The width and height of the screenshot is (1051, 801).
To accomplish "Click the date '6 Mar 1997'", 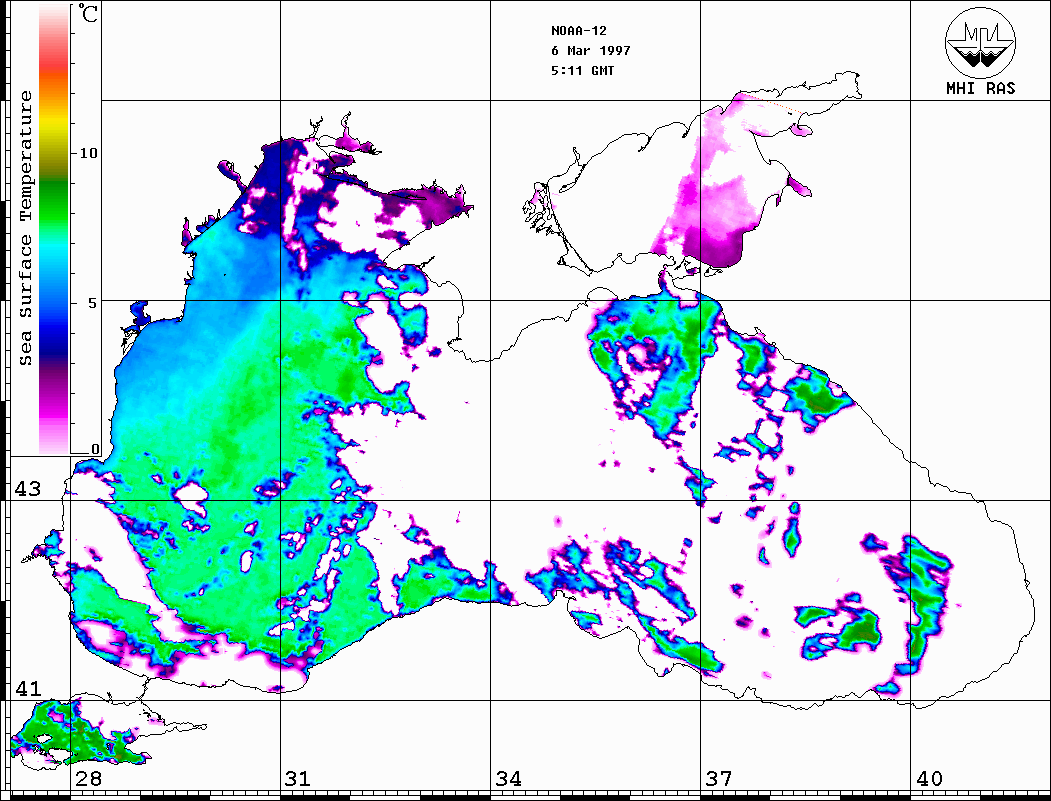I will pos(591,51).
